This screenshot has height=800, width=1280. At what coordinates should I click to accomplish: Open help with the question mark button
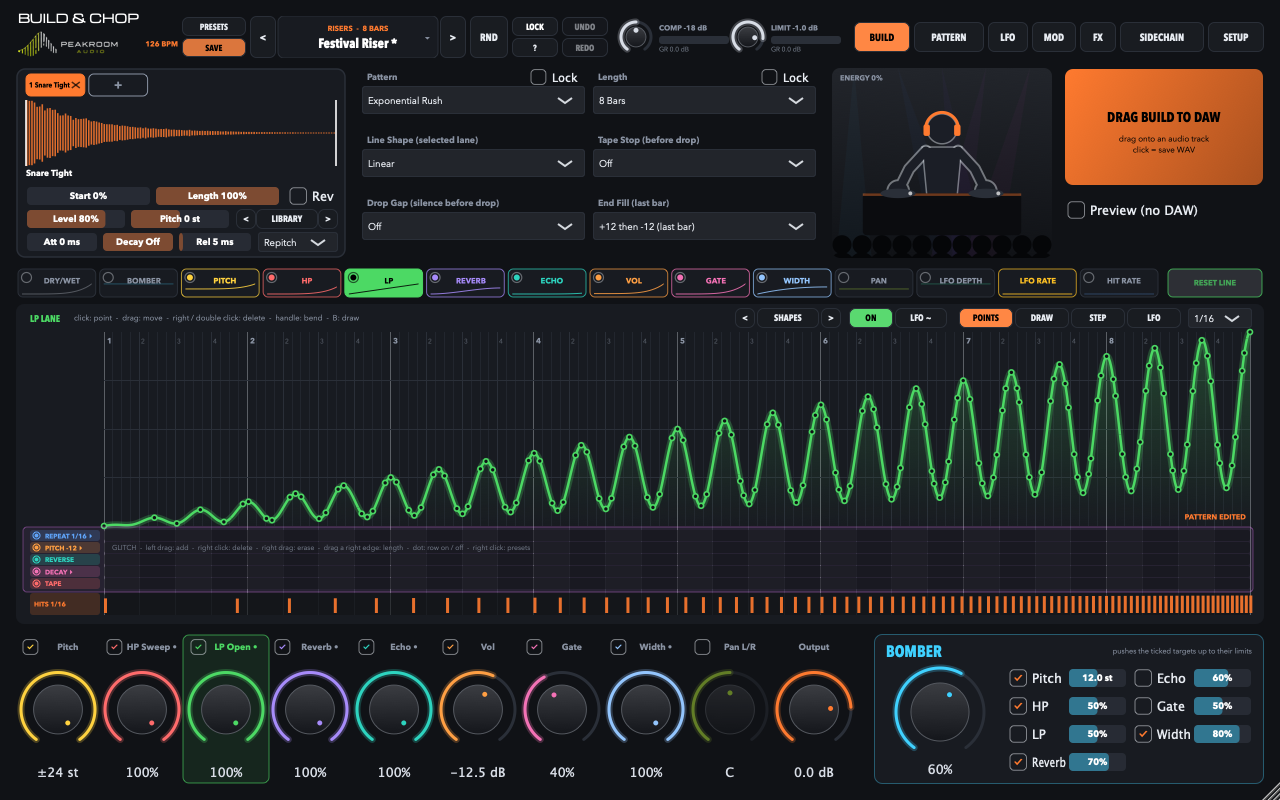[x=535, y=47]
